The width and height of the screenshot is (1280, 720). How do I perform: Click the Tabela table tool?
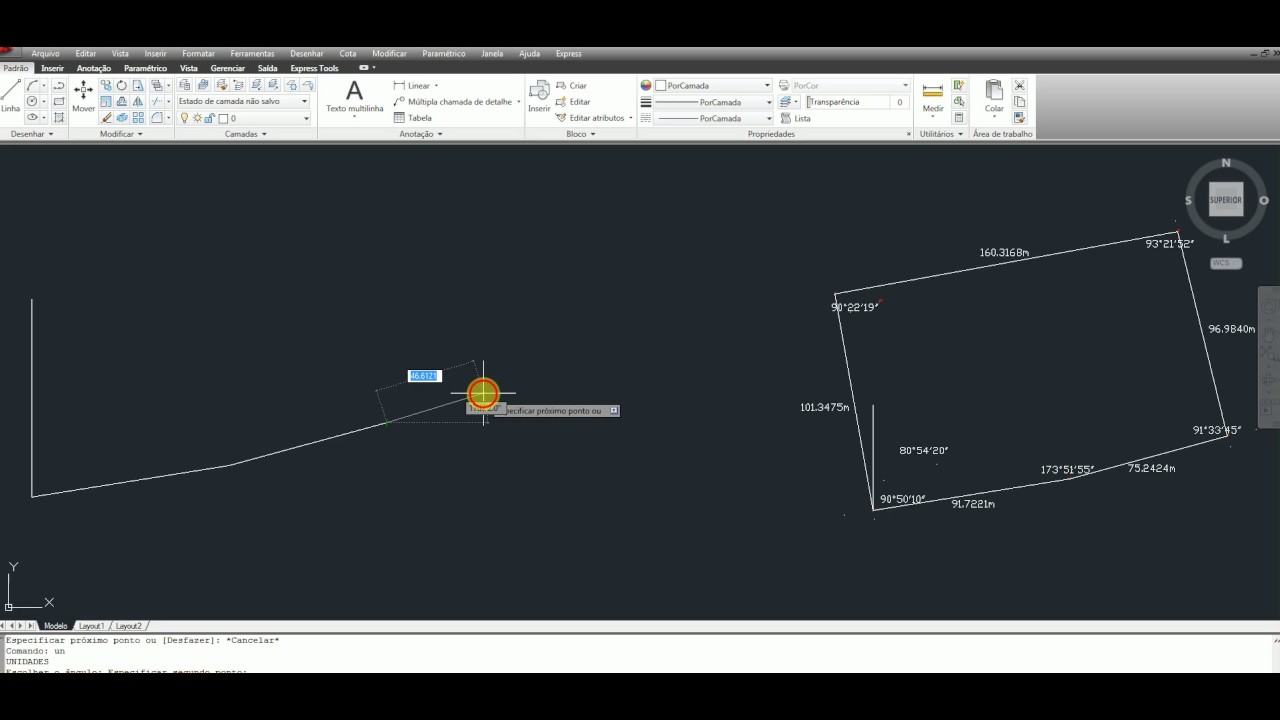[x=413, y=118]
